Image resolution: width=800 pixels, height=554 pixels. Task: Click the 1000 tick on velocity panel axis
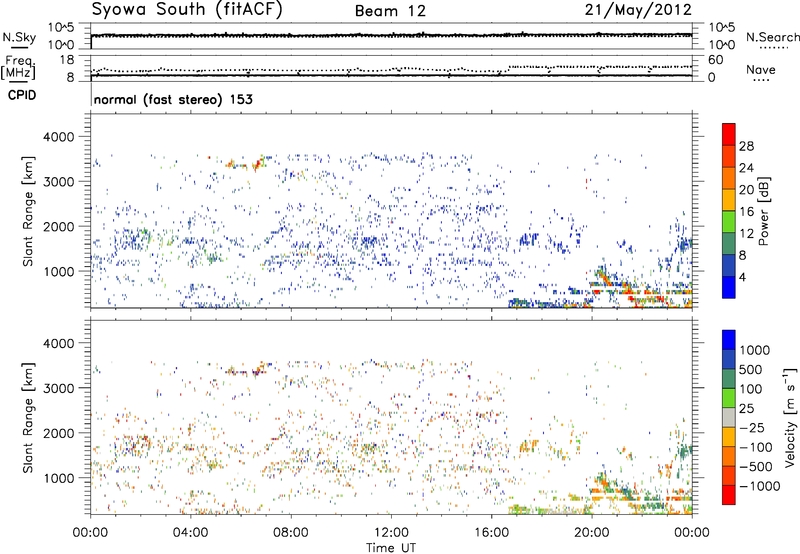tap(58, 478)
